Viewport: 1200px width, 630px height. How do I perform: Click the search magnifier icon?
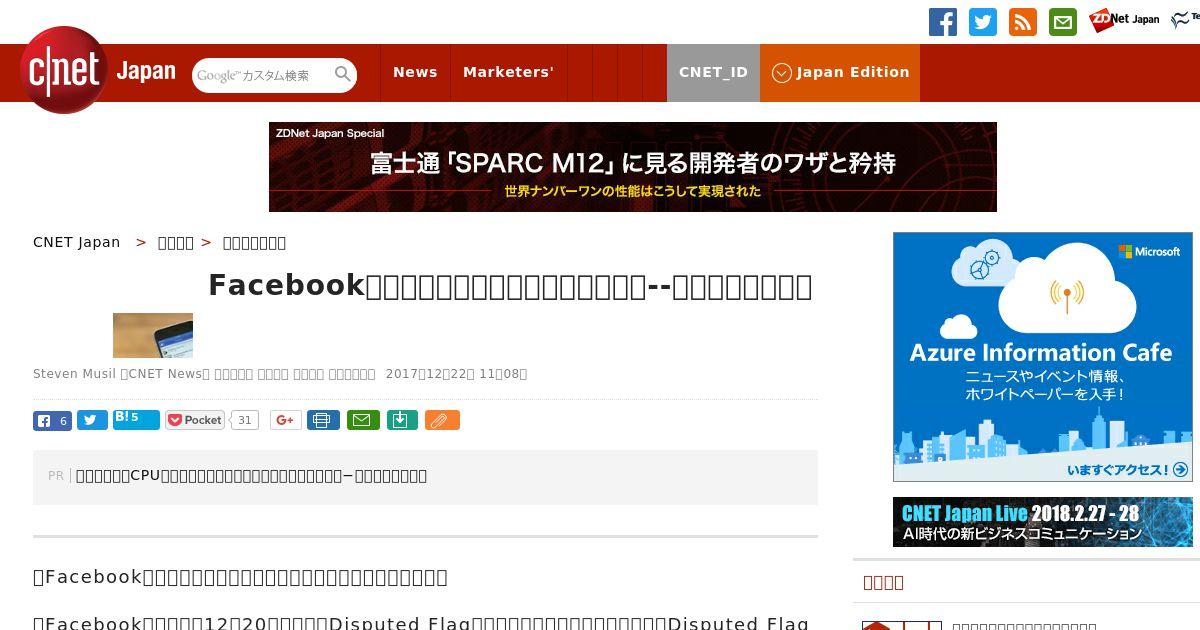coord(343,74)
